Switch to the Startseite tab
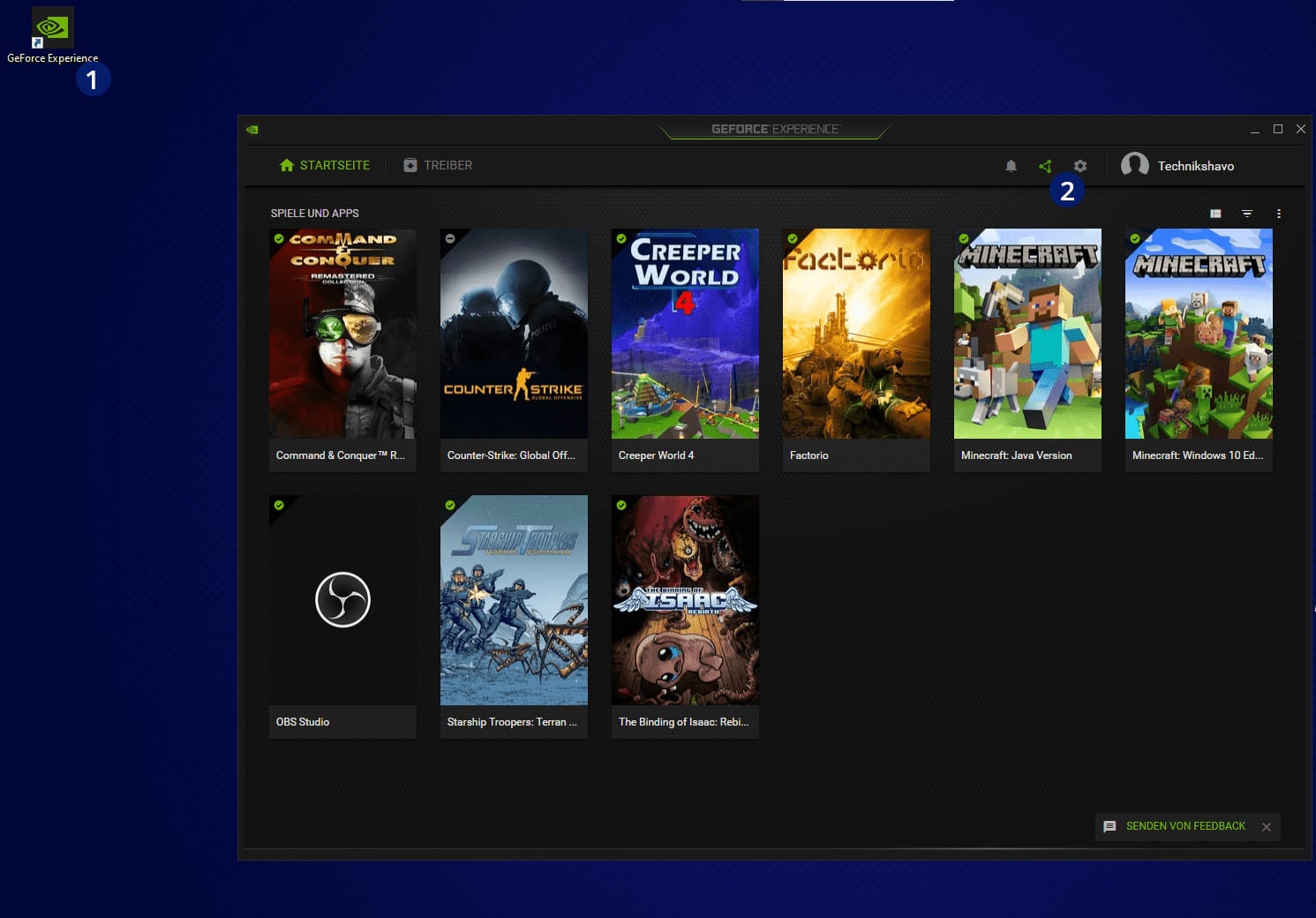This screenshot has height=918, width=1316. tap(325, 165)
